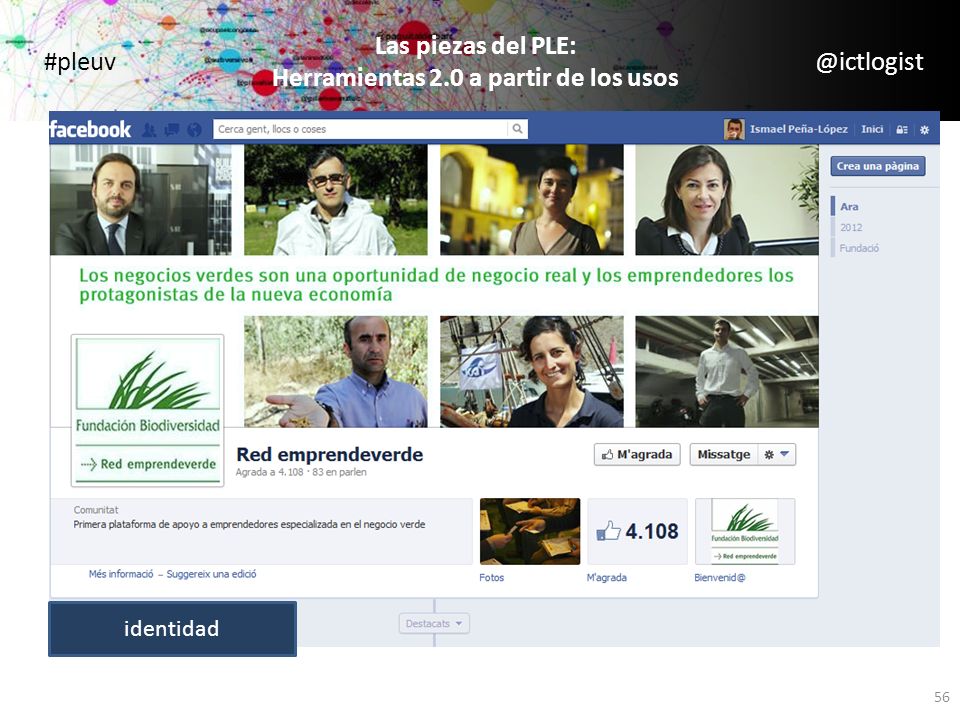Click the green cover slogan 'Los negocios verdes' text
960x720 pixels.
coord(436,285)
